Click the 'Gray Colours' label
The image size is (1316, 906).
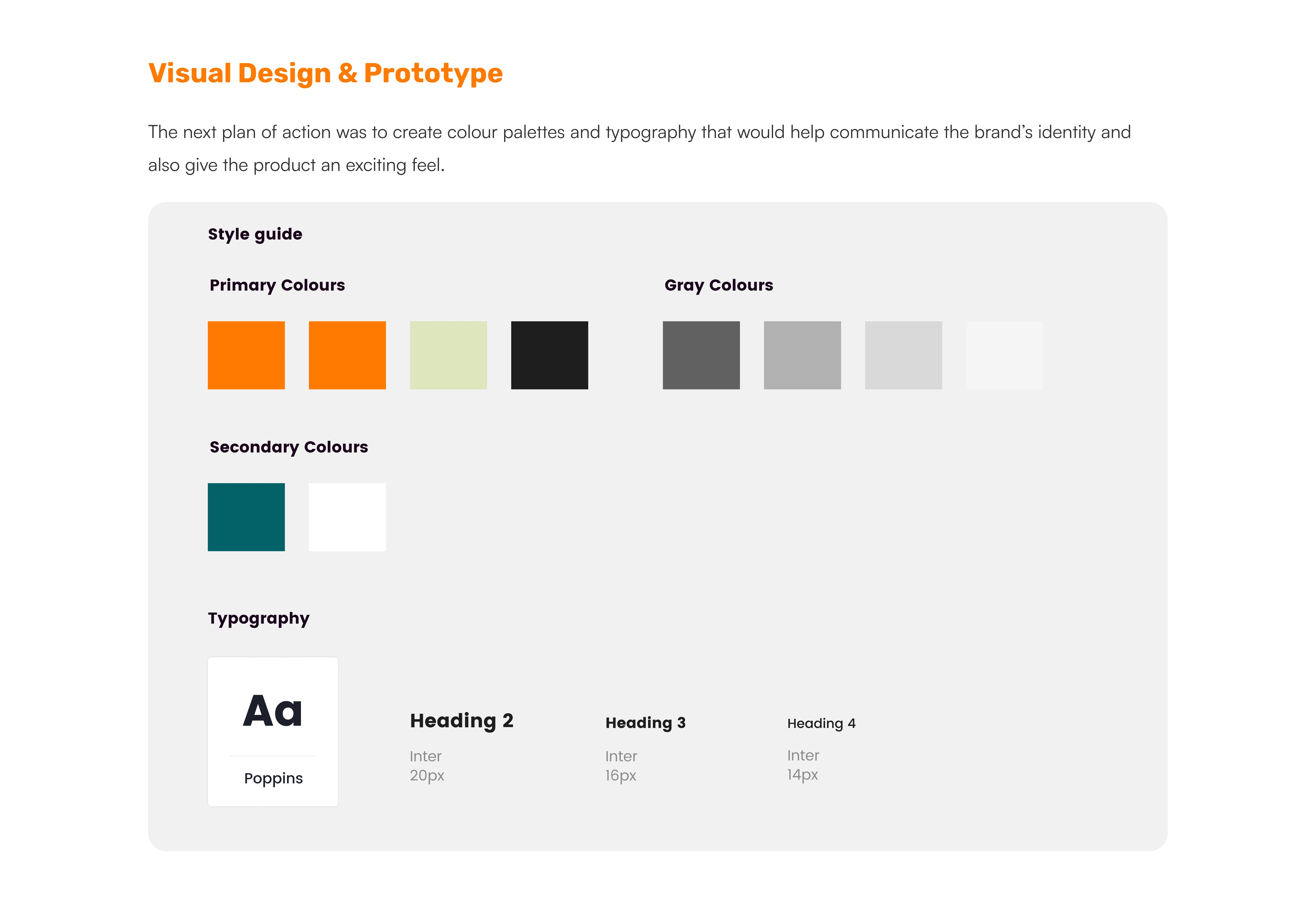pos(718,285)
